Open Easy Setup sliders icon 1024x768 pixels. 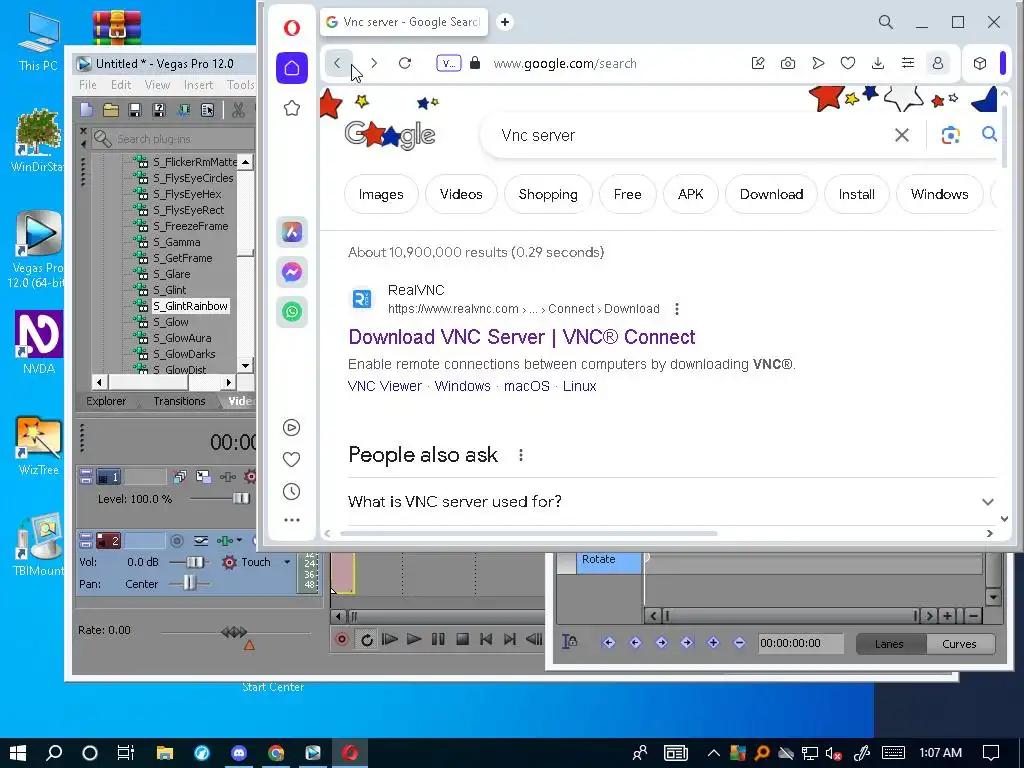coord(908,63)
